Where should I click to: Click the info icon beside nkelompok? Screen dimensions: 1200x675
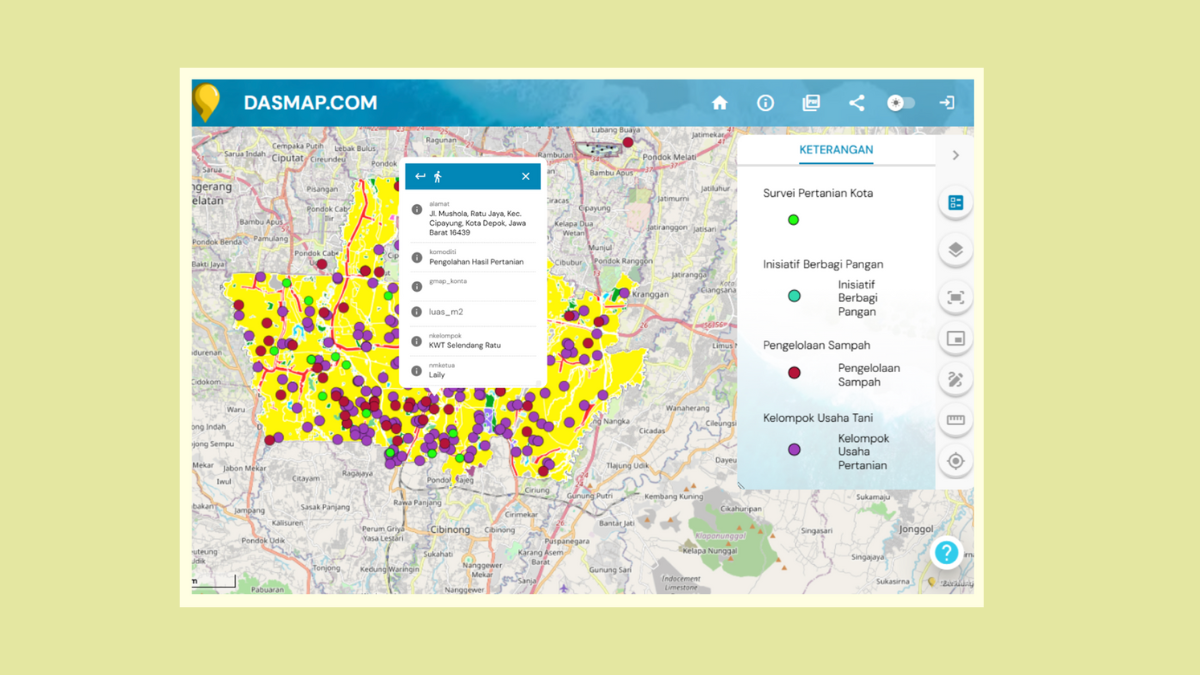click(417, 341)
